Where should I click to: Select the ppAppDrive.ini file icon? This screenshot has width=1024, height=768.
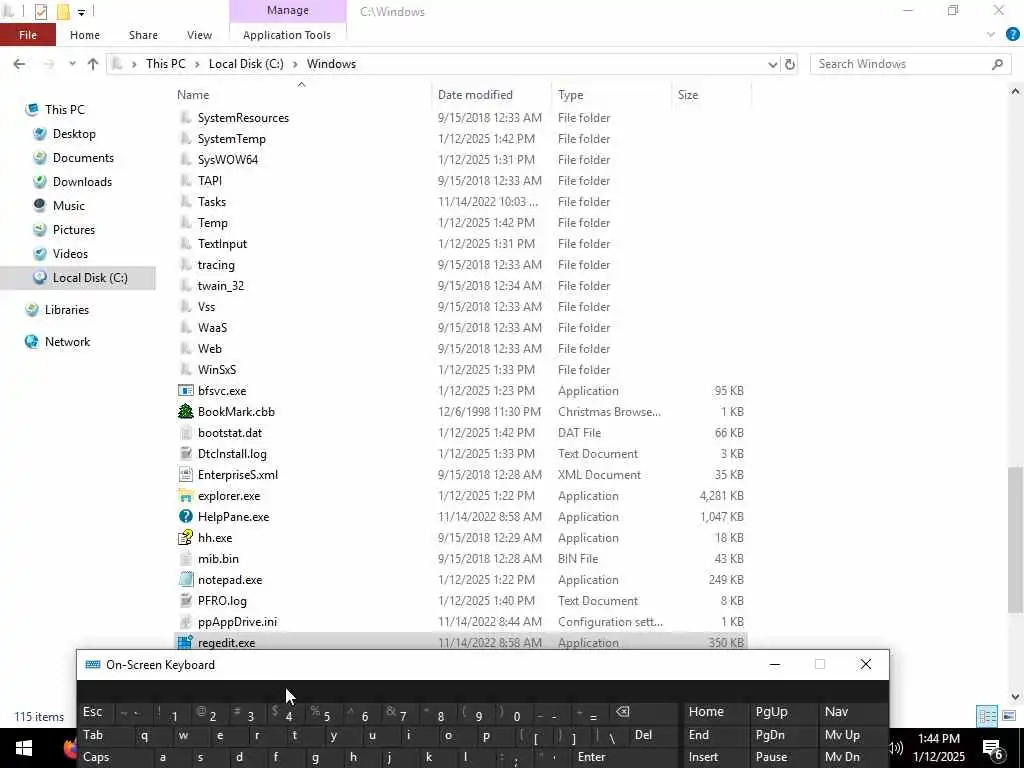click(185, 622)
